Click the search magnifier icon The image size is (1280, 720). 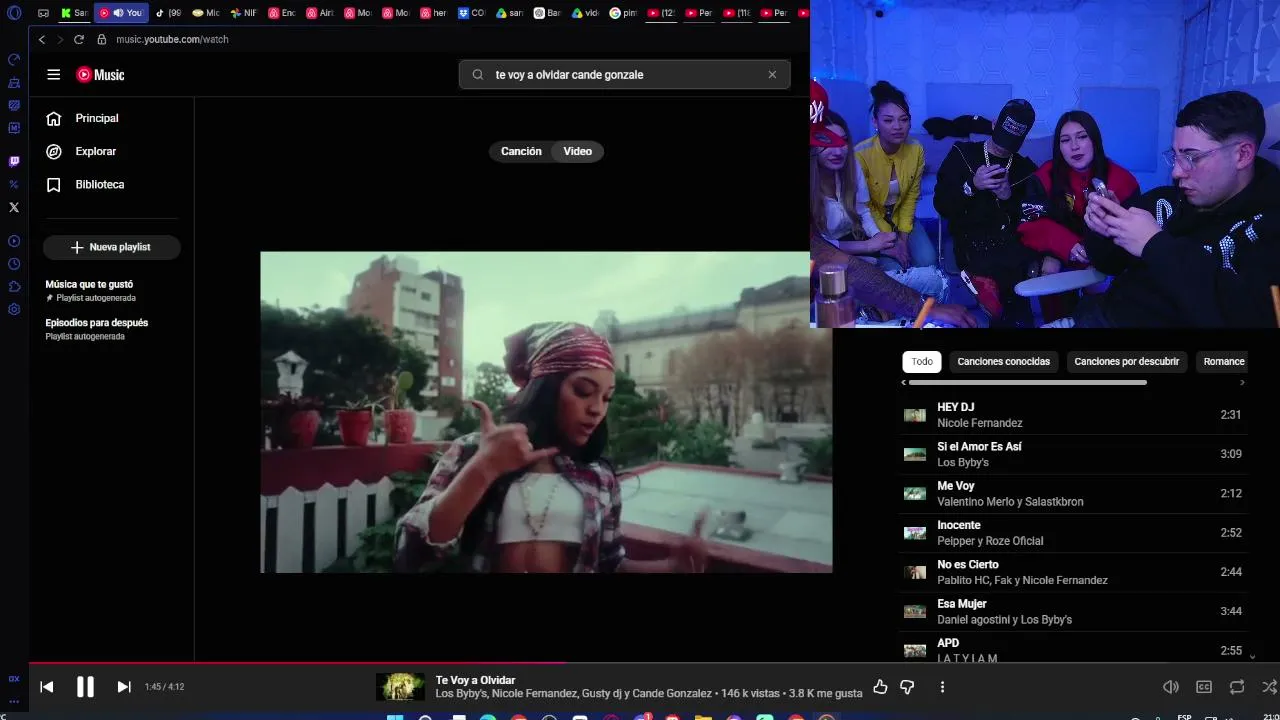coord(477,75)
